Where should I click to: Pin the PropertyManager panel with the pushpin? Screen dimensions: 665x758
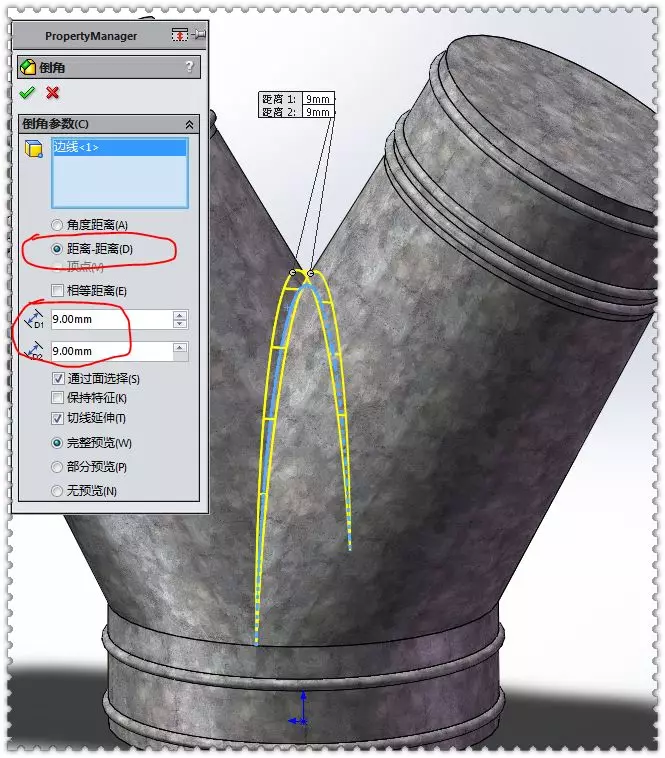tap(199, 35)
